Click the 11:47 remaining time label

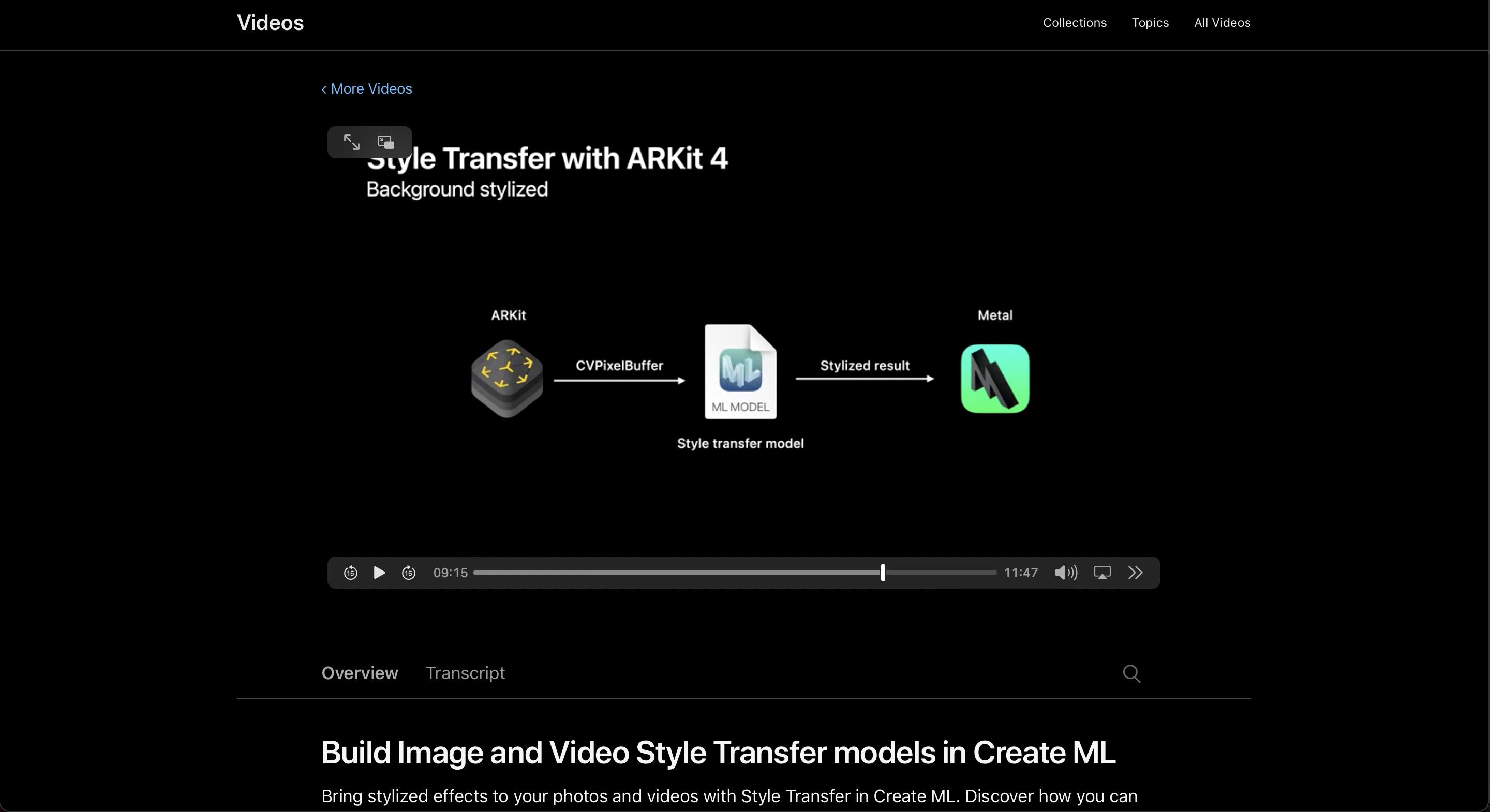[x=1020, y=573]
